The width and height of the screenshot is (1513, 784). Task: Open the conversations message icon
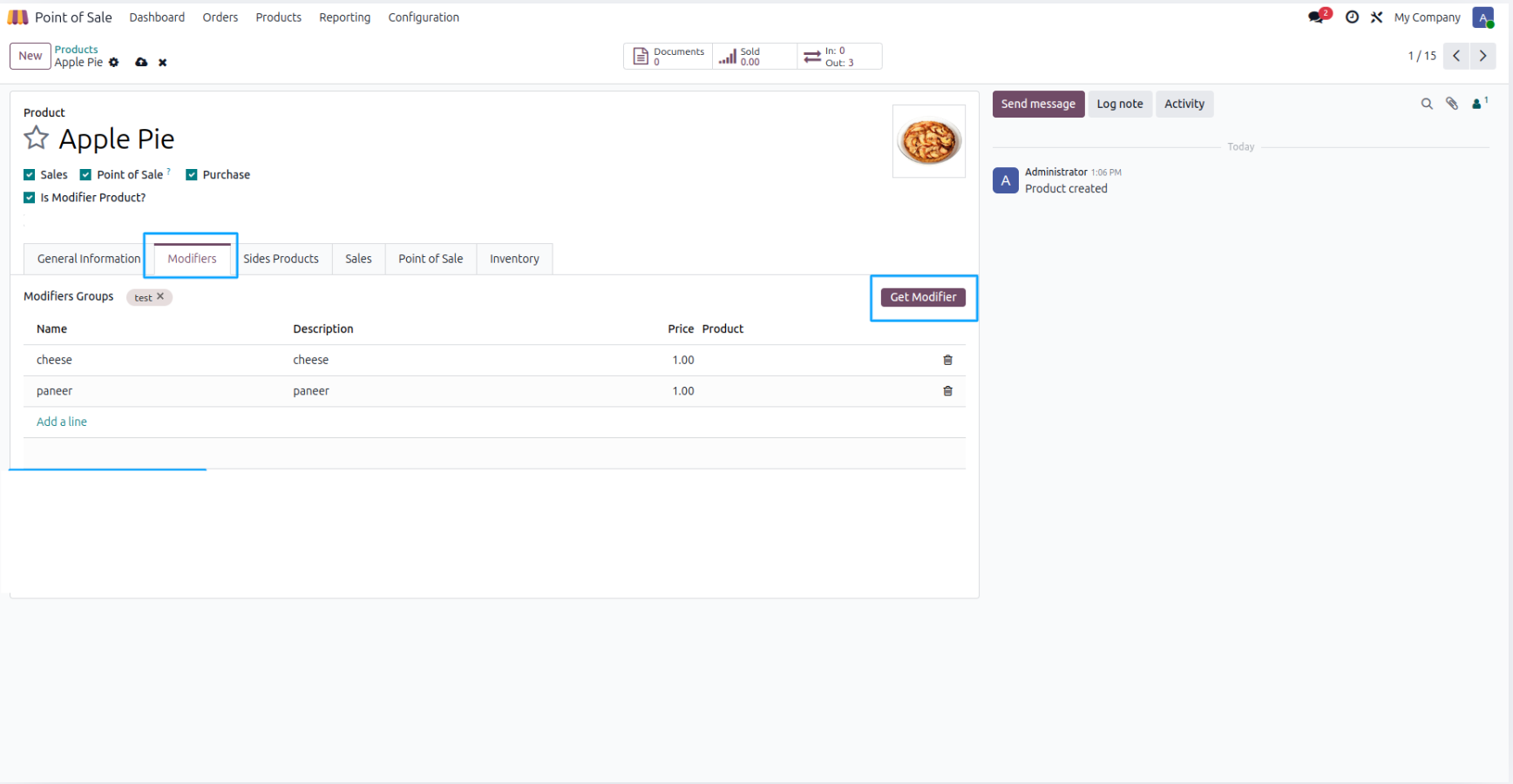[x=1316, y=17]
